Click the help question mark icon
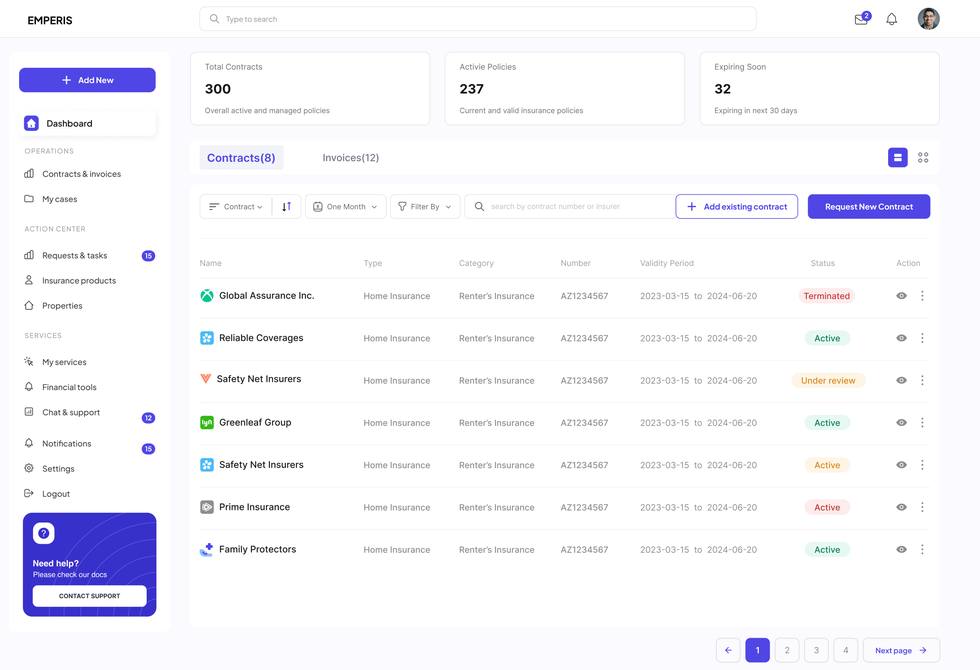Viewport: 980px width, 670px height. 44,533
